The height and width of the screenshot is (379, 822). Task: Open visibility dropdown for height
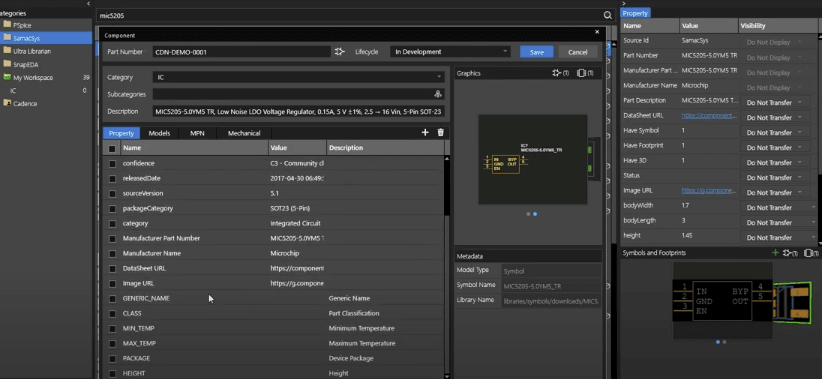[777, 237]
